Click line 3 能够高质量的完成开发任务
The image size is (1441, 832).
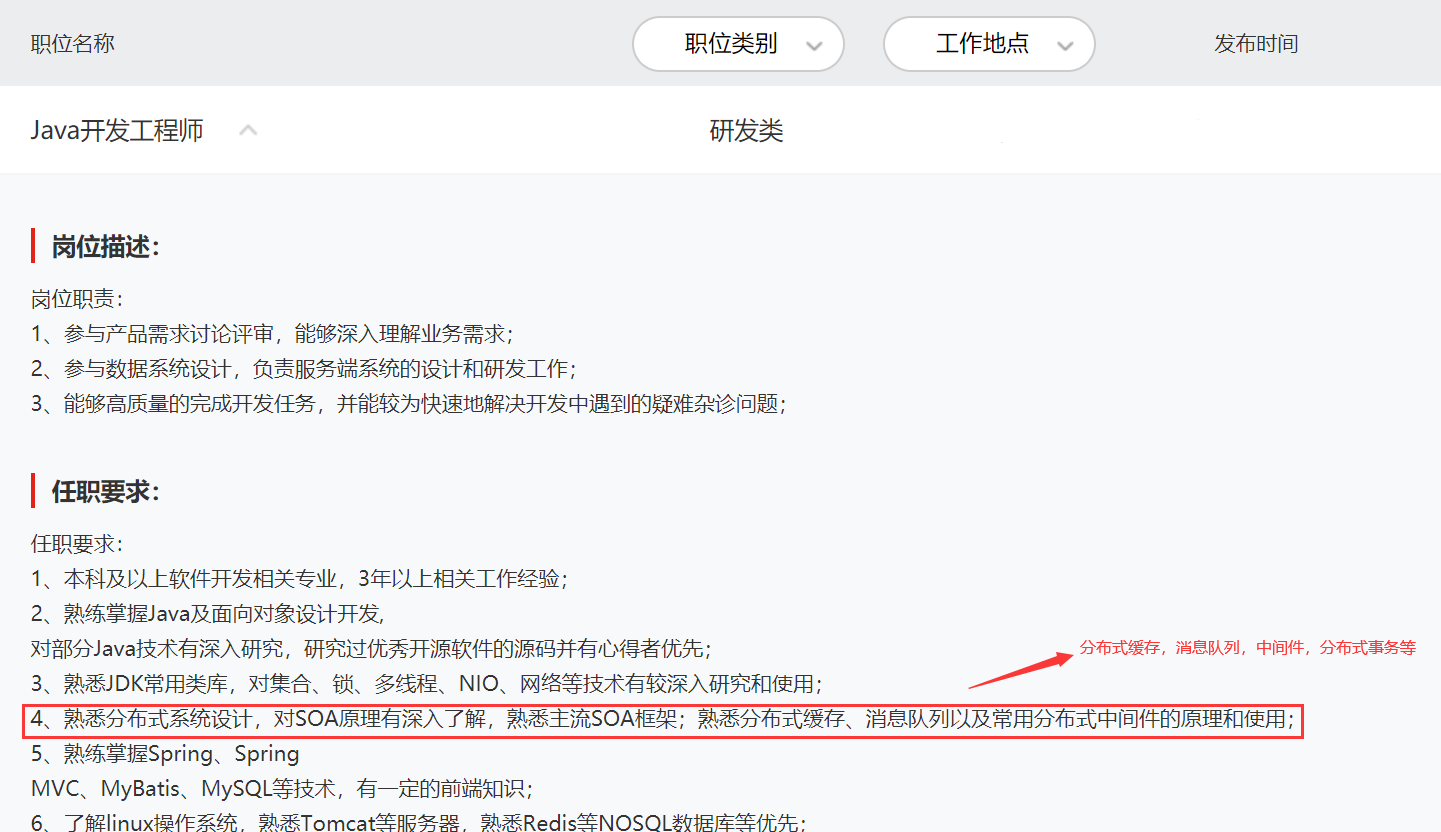pos(409,404)
